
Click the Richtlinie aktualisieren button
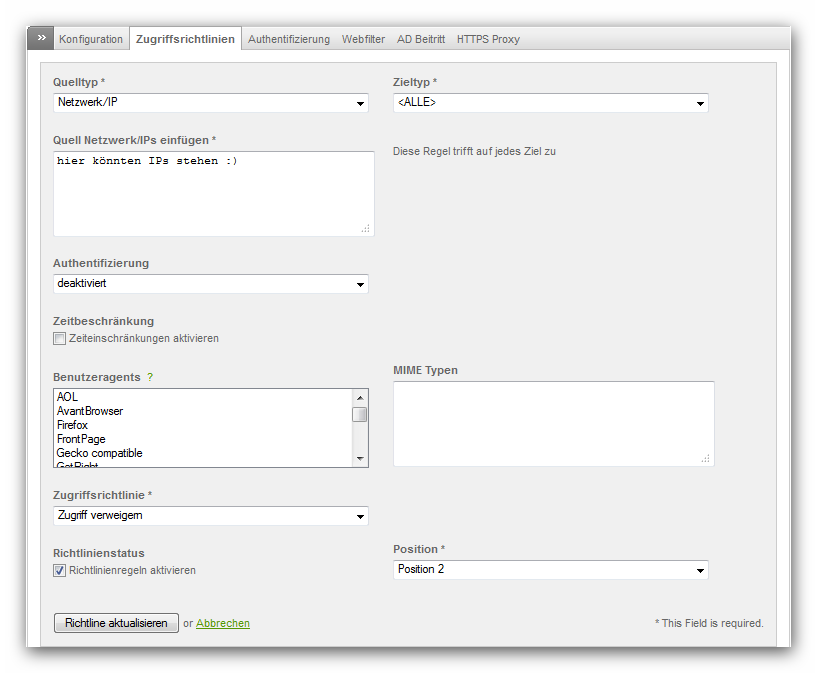(116, 623)
